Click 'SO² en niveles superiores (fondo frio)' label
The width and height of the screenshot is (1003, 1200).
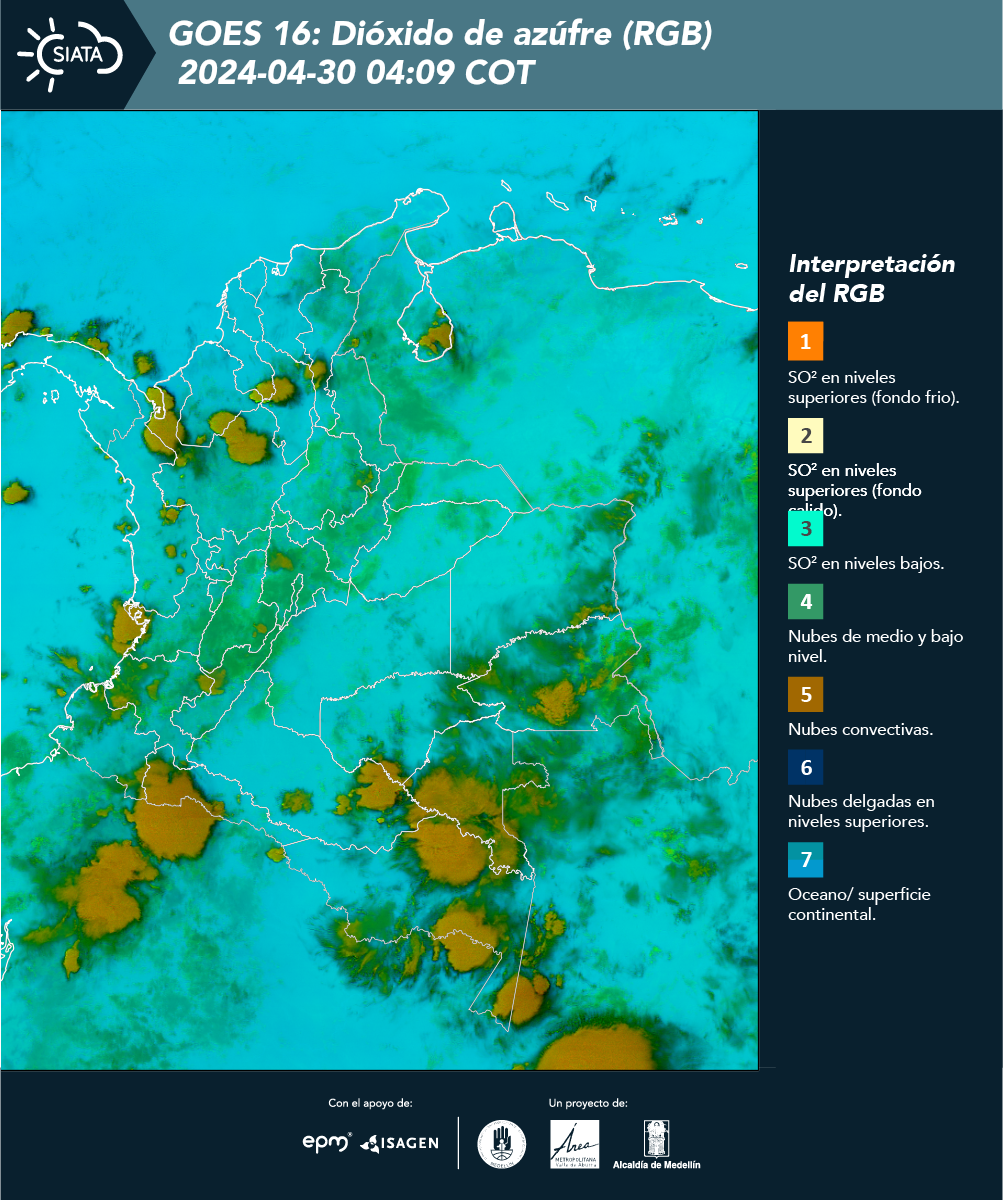873,387
